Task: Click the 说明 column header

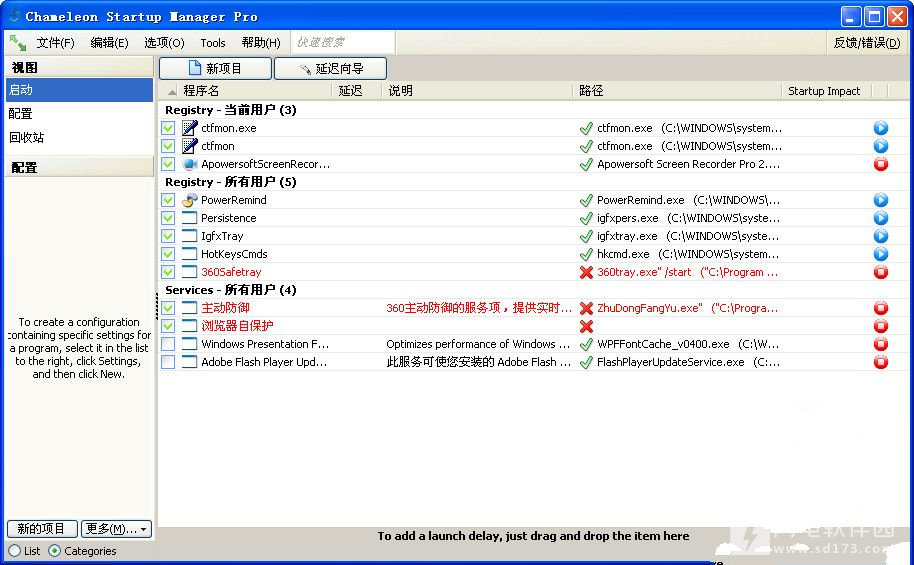Action: 477,91
